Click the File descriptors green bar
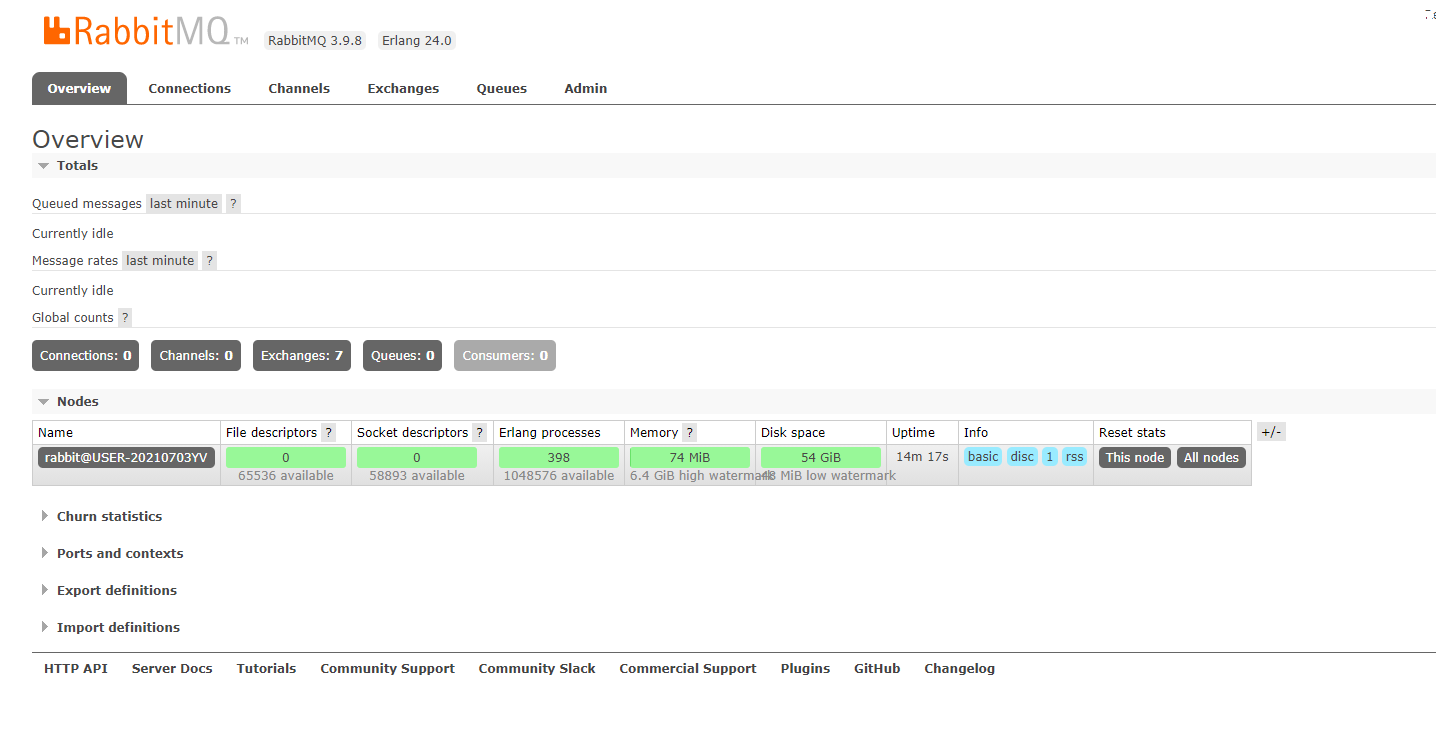Screen dimensions: 1436x730 click(x=286, y=458)
